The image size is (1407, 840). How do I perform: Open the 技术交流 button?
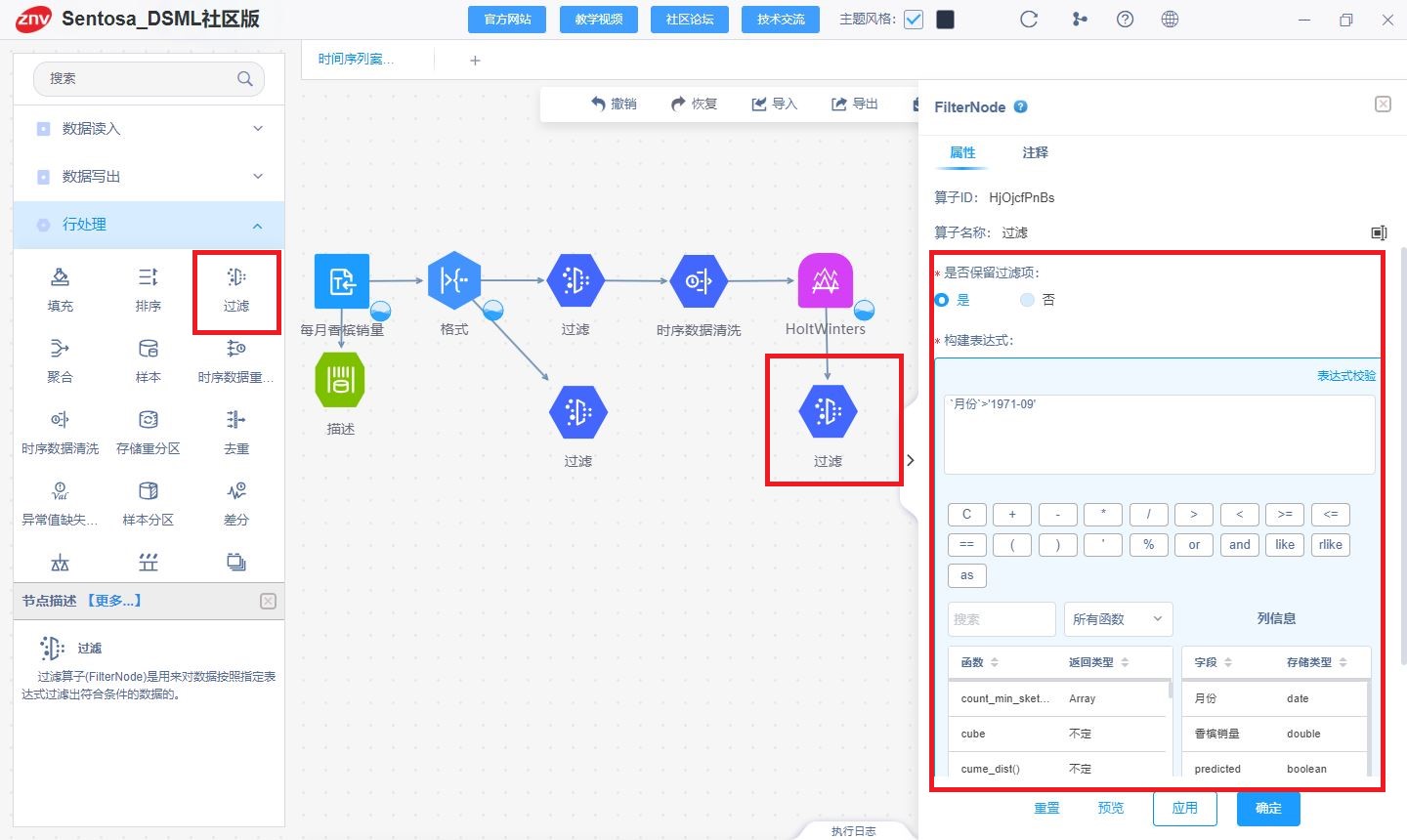click(x=781, y=20)
